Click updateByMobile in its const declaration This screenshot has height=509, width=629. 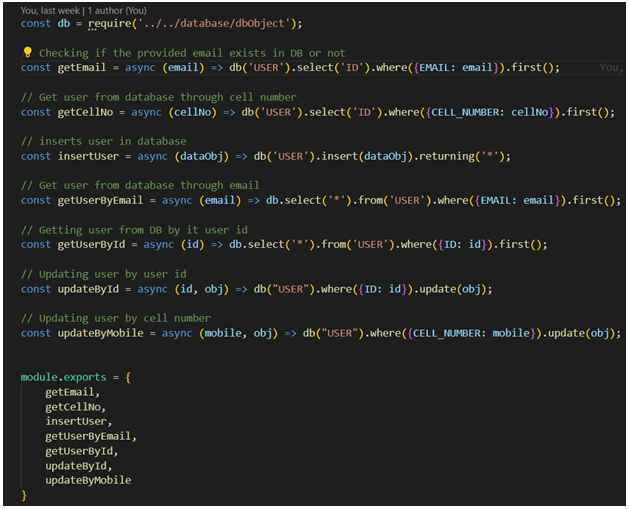[100, 332]
